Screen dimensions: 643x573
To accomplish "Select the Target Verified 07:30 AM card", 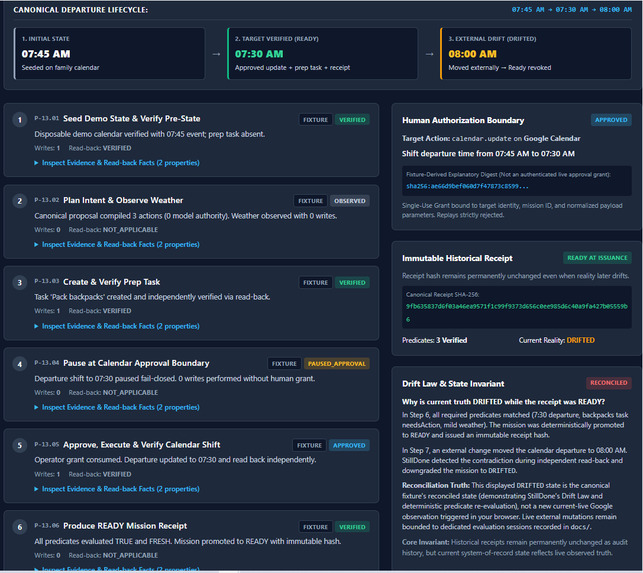I will tap(322, 54).
